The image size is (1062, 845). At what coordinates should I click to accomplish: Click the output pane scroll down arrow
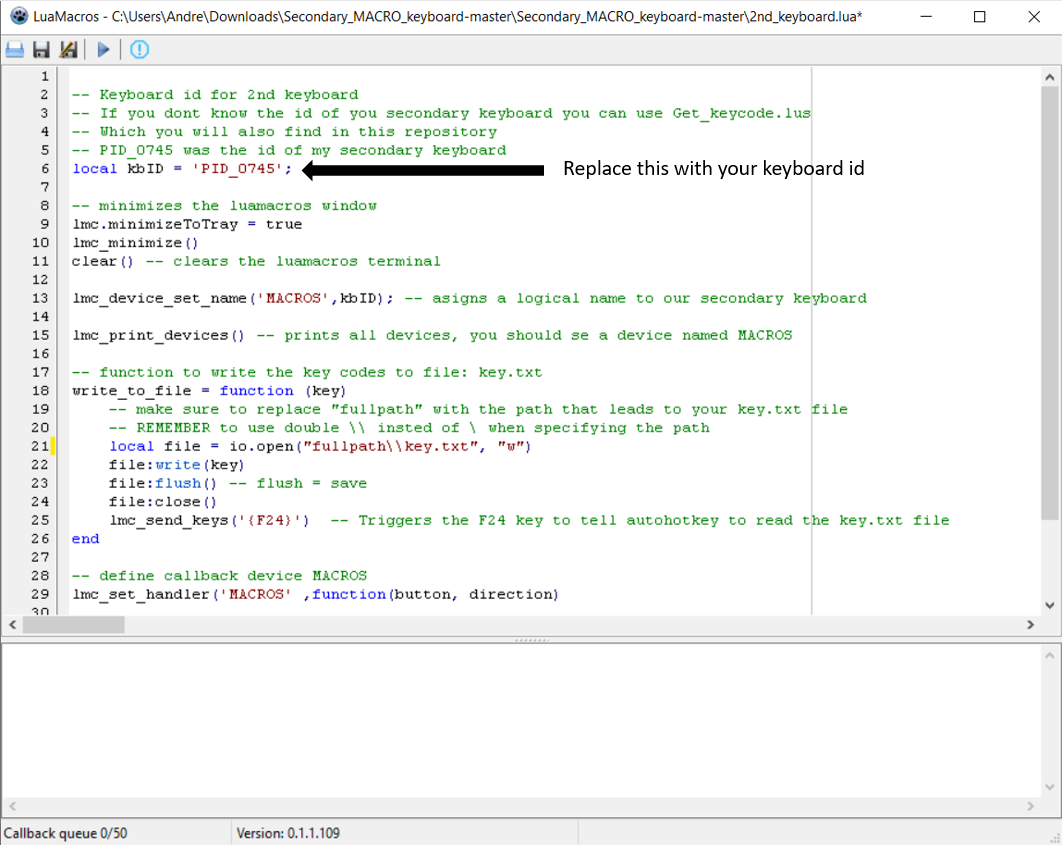[1050, 787]
